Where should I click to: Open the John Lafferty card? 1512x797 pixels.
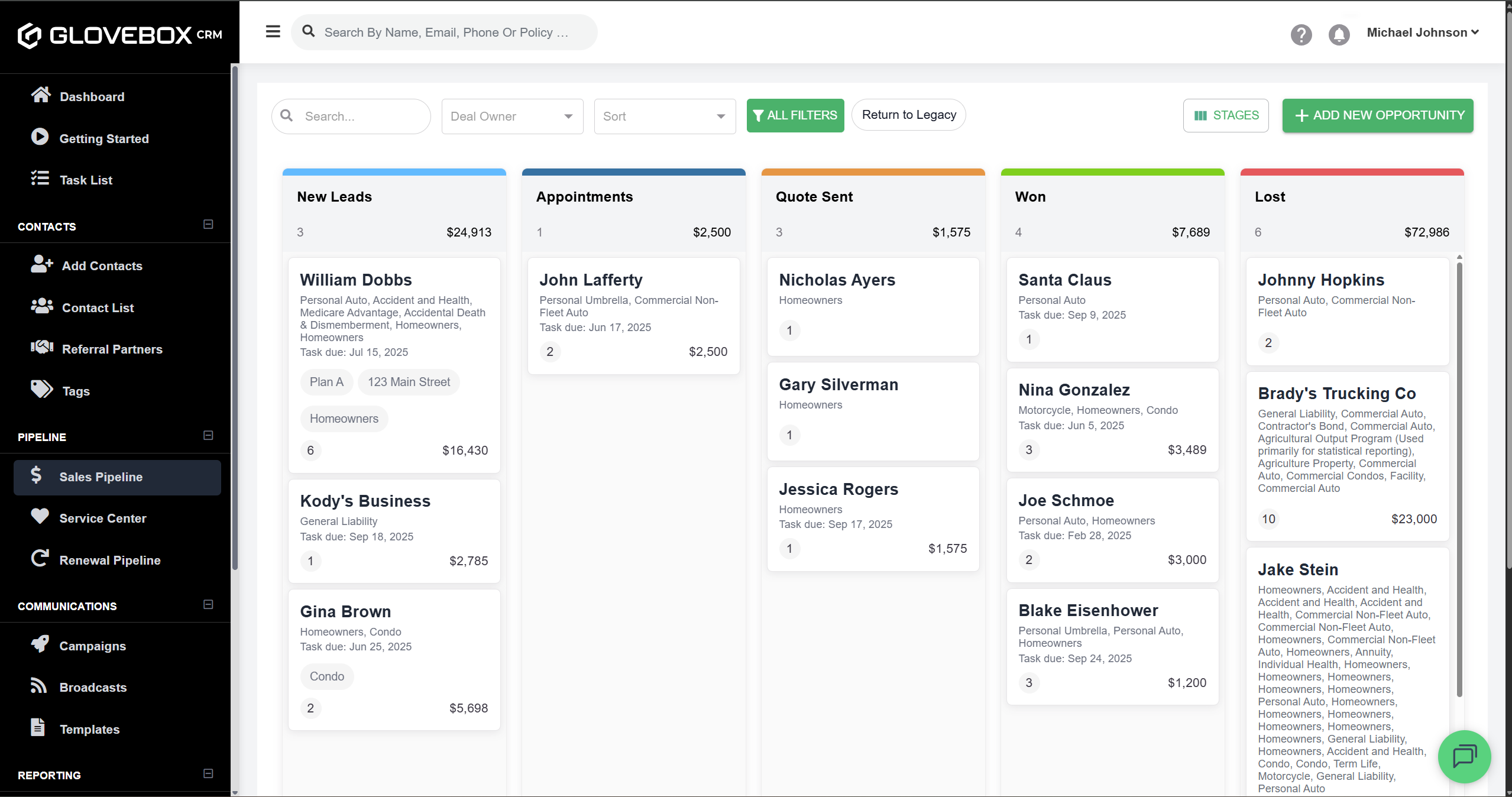pyautogui.click(x=633, y=316)
